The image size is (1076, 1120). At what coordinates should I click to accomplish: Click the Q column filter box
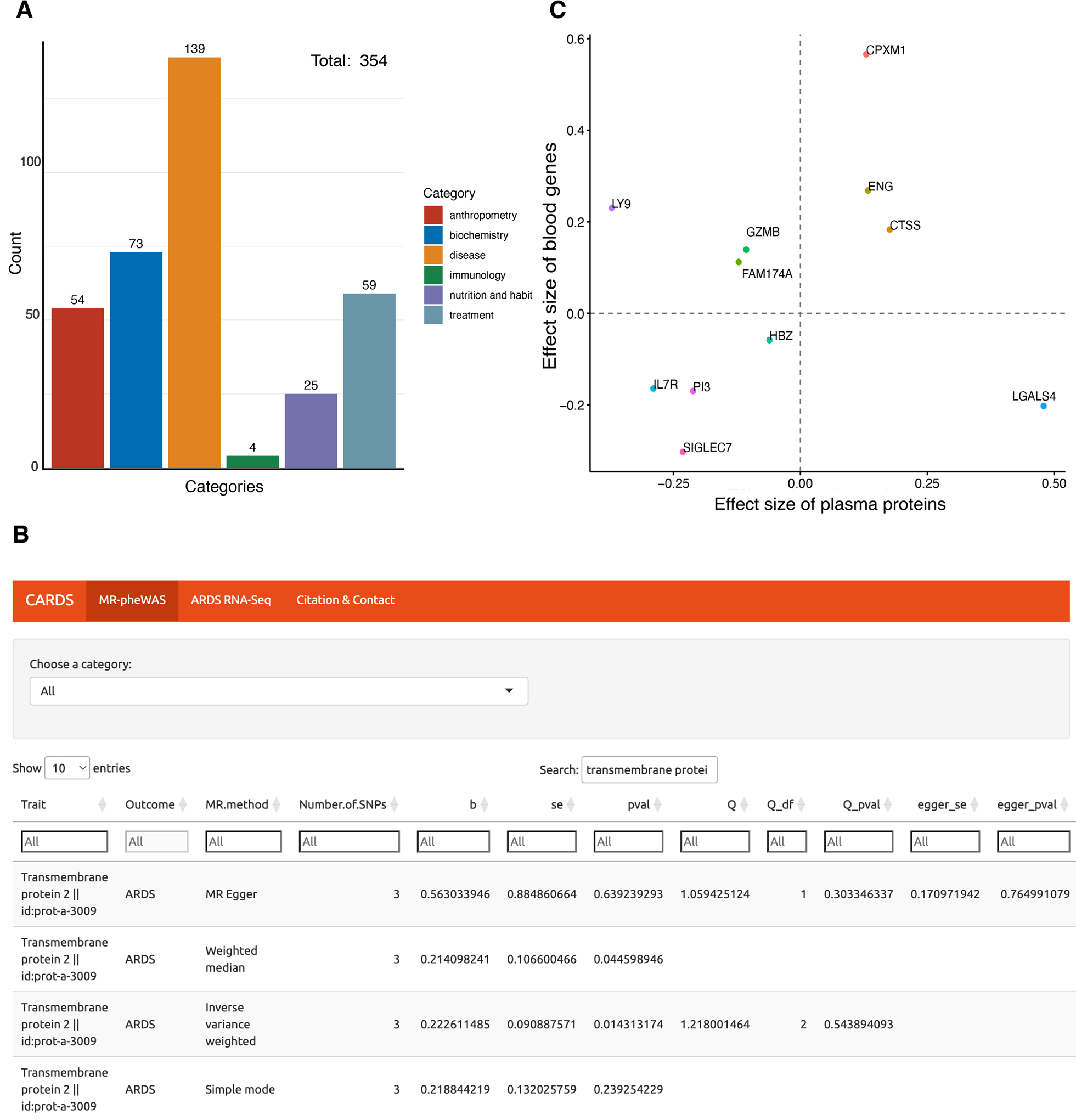(715, 841)
